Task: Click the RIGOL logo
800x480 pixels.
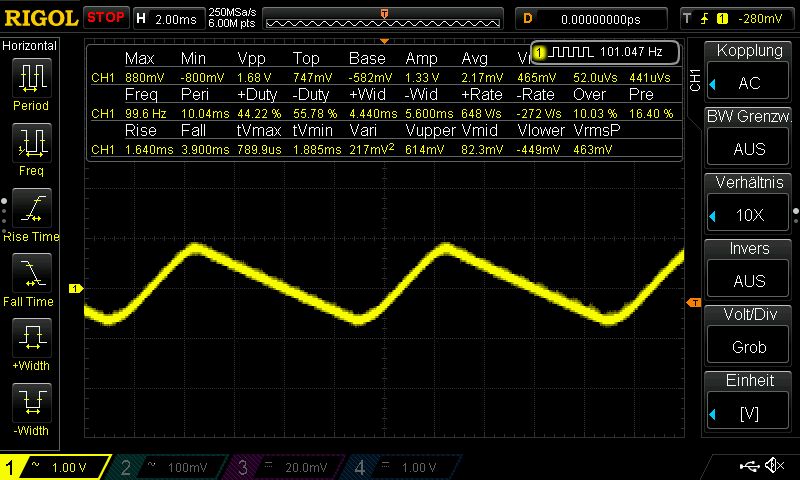Action: [41, 18]
